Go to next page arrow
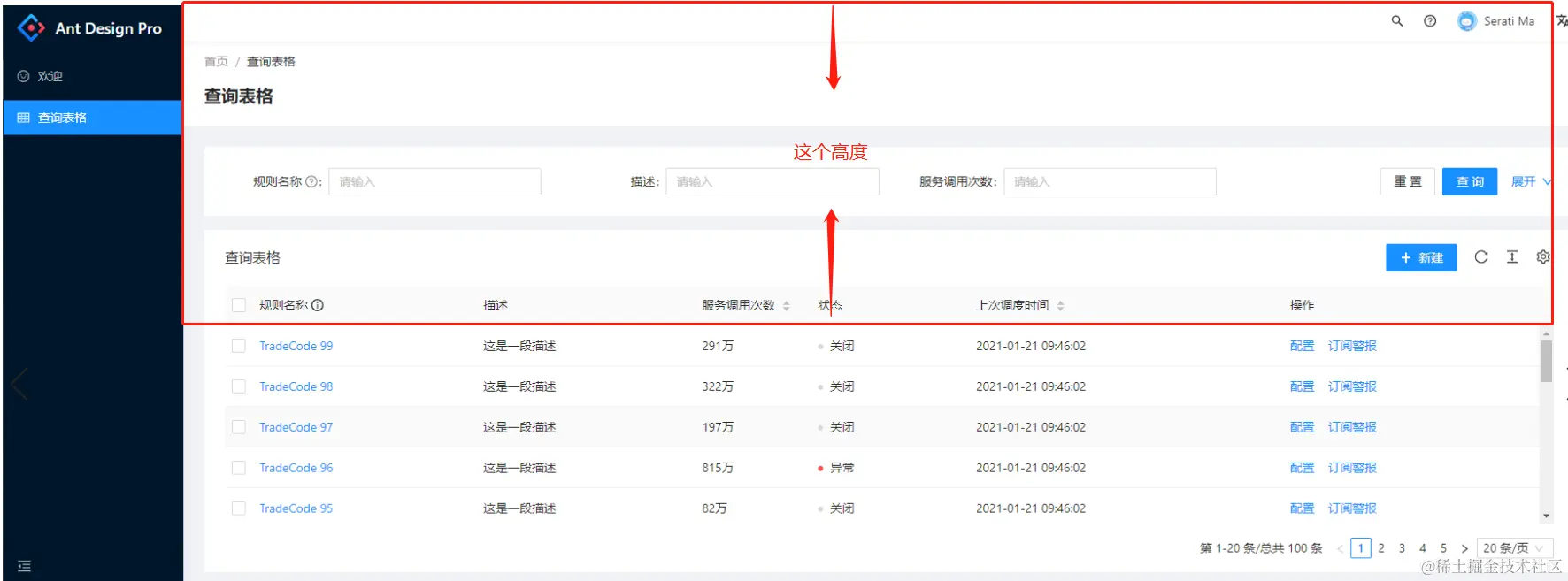 click(1464, 548)
